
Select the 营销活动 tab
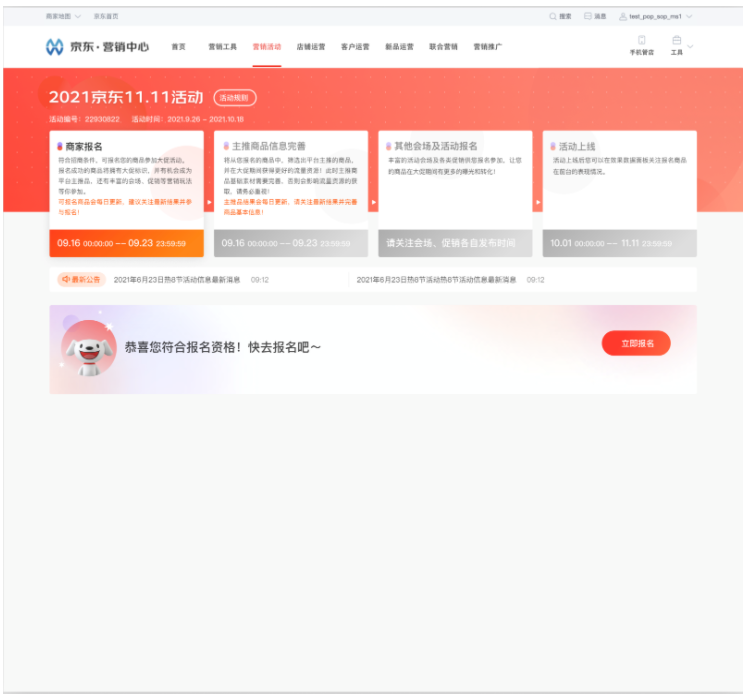click(267, 47)
